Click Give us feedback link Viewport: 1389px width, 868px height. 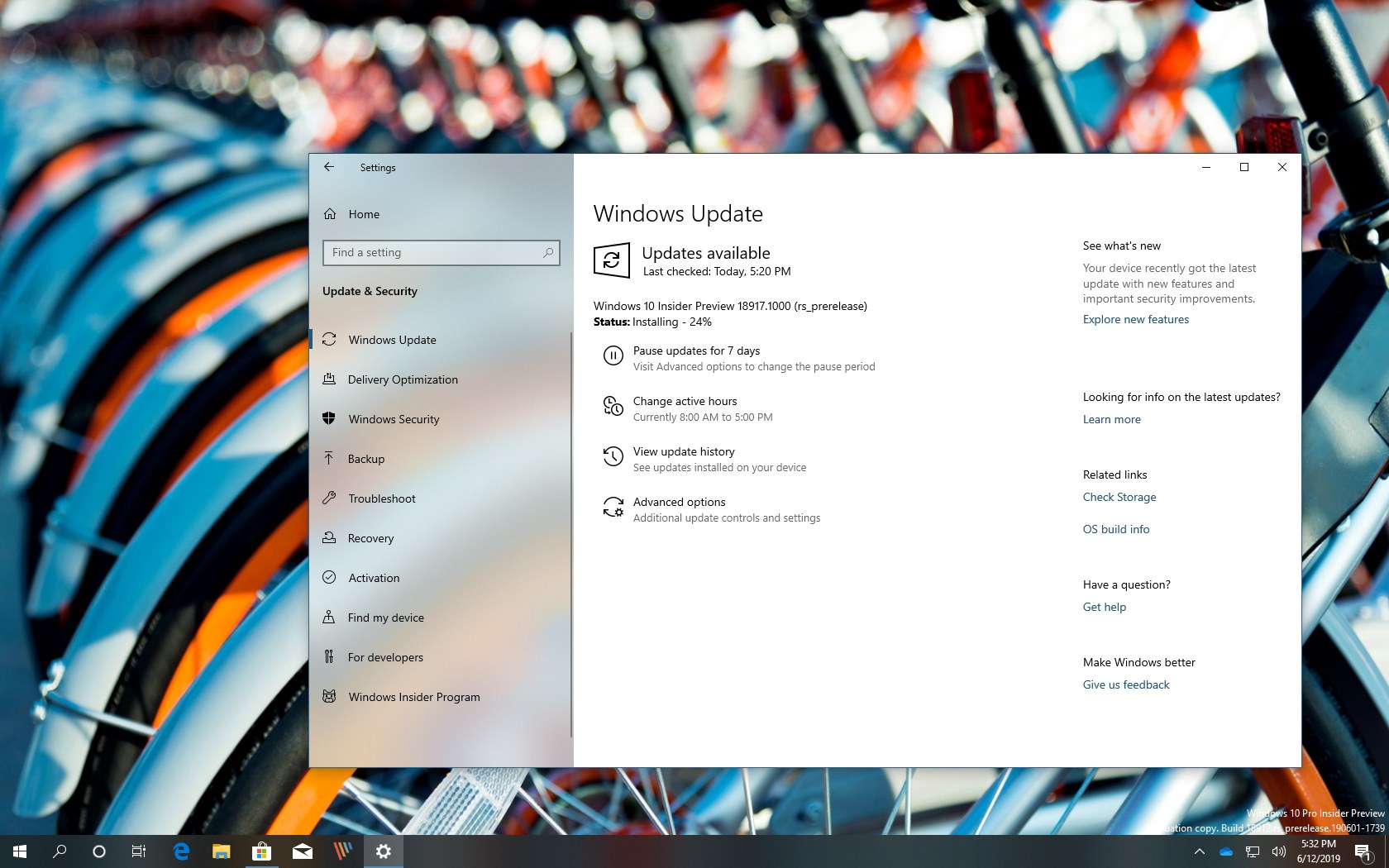1126,684
